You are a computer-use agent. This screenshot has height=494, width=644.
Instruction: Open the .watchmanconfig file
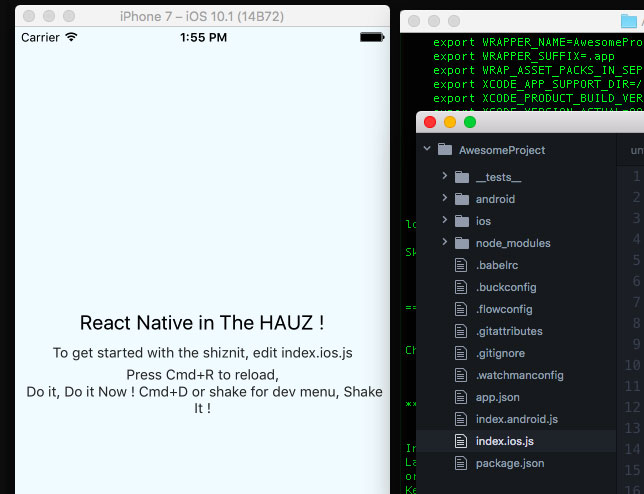tap(520, 375)
